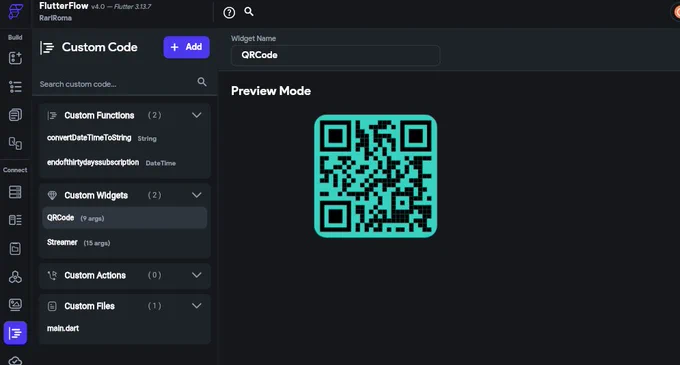Click the Custom Actions section icon
Viewport: 680px width, 365px height.
pos(52,275)
